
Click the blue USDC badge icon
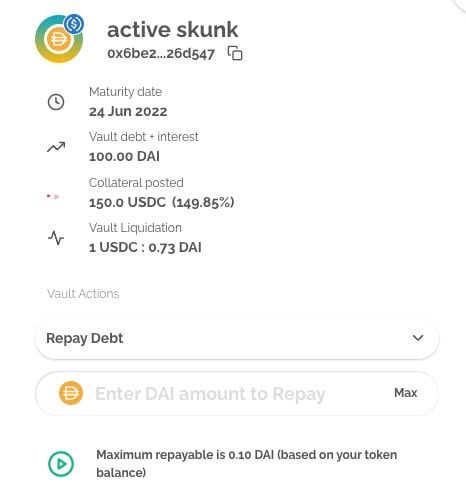(74, 24)
